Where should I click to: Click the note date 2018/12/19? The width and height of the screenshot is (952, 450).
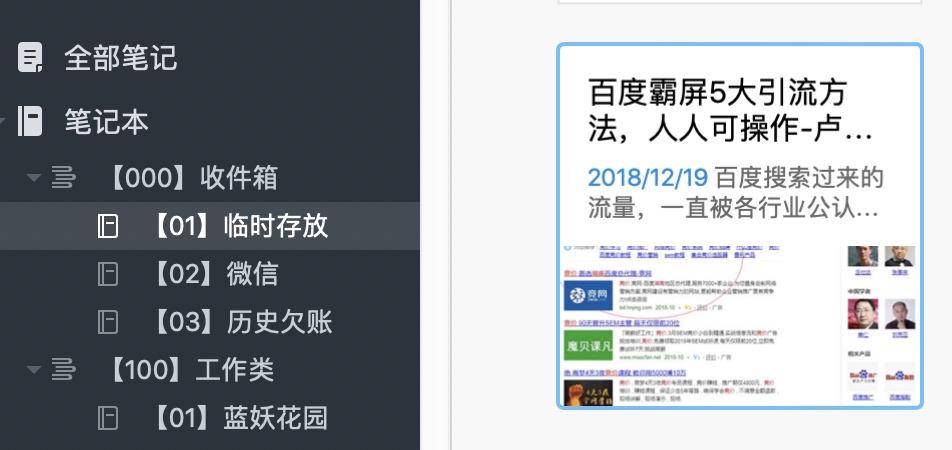tap(648, 178)
